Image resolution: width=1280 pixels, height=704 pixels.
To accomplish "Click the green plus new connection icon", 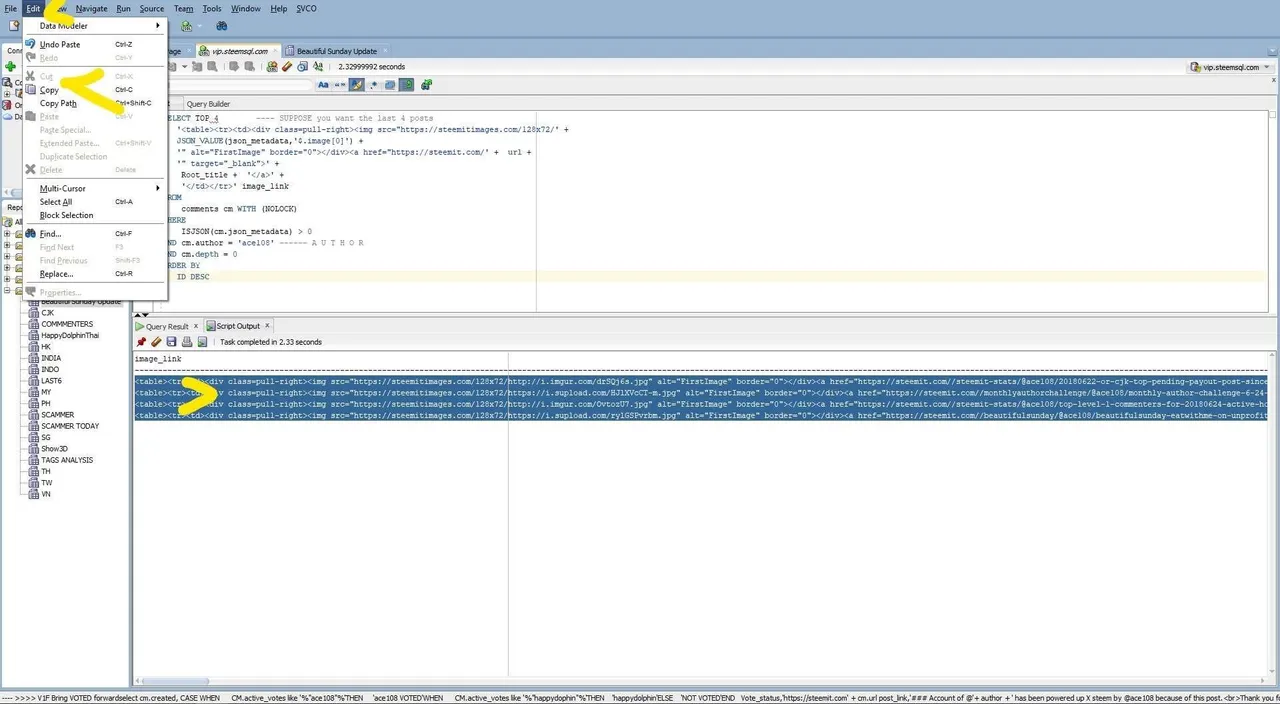I will pyautogui.click(x=10, y=67).
